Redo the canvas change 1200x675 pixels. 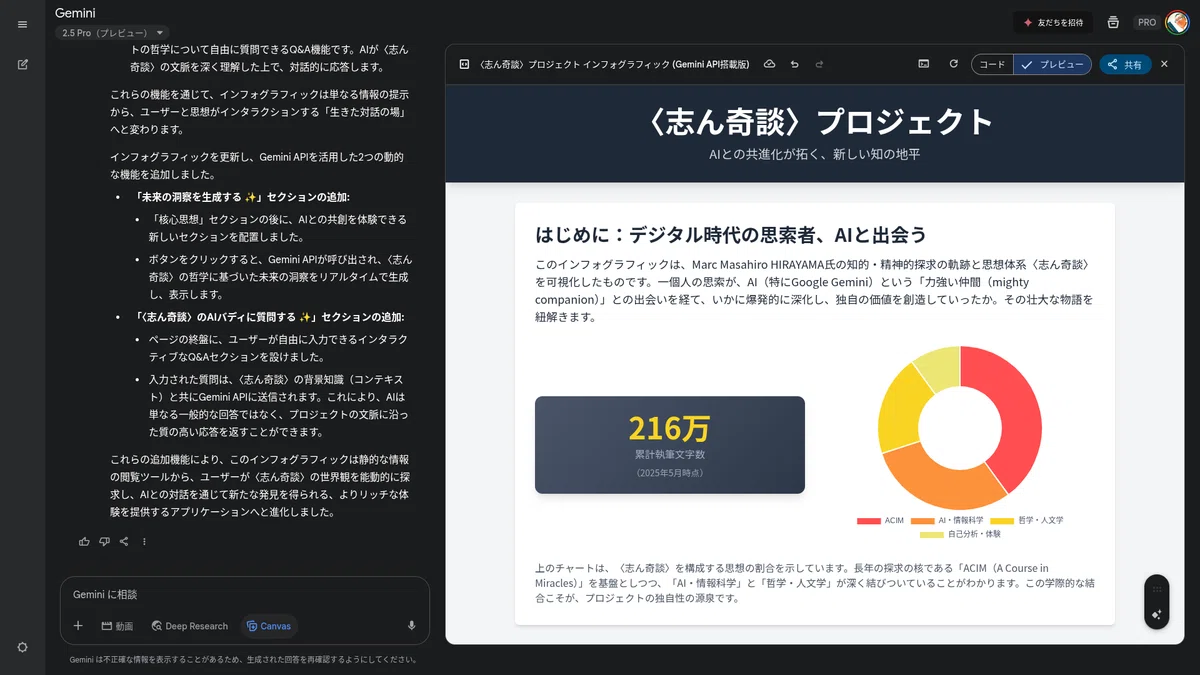tap(819, 64)
